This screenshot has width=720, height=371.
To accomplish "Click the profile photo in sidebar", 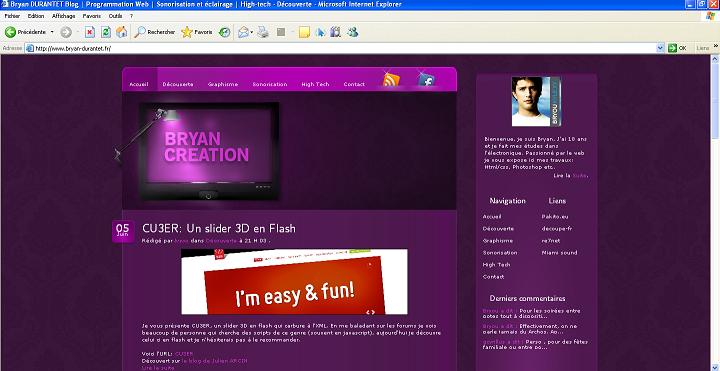I will 537,101.
